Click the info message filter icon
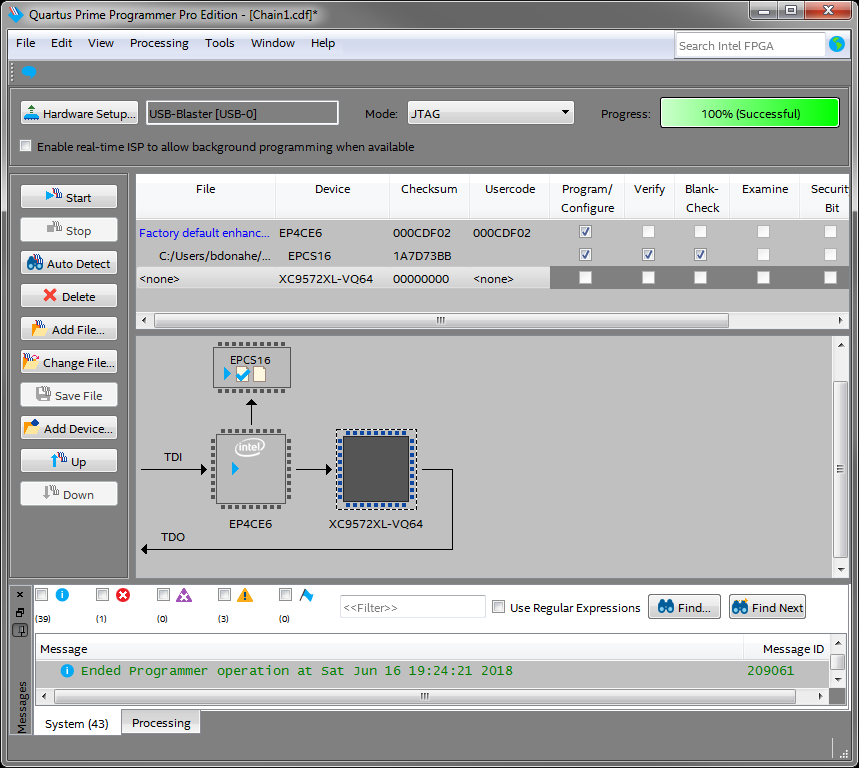This screenshot has height=768, width=859. tap(62, 595)
